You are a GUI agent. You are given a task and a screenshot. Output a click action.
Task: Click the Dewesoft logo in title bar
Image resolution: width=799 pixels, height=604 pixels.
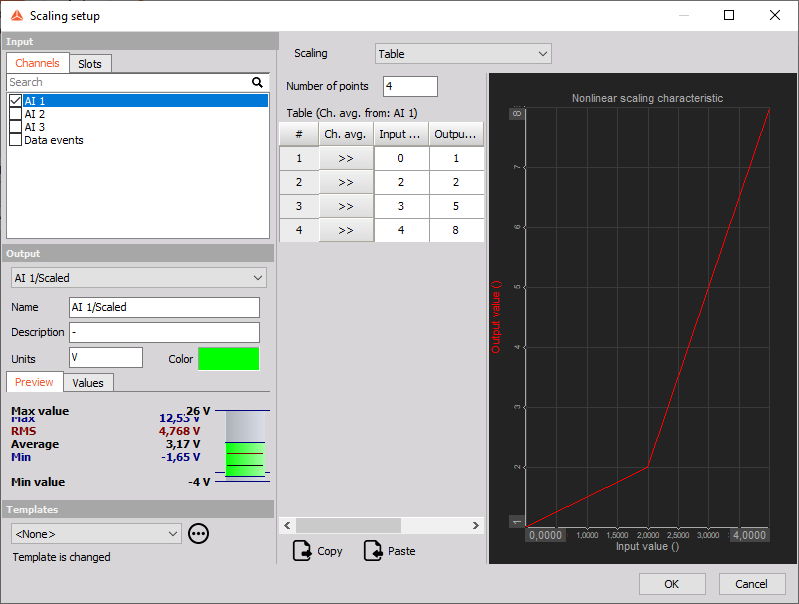coord(17,16)
